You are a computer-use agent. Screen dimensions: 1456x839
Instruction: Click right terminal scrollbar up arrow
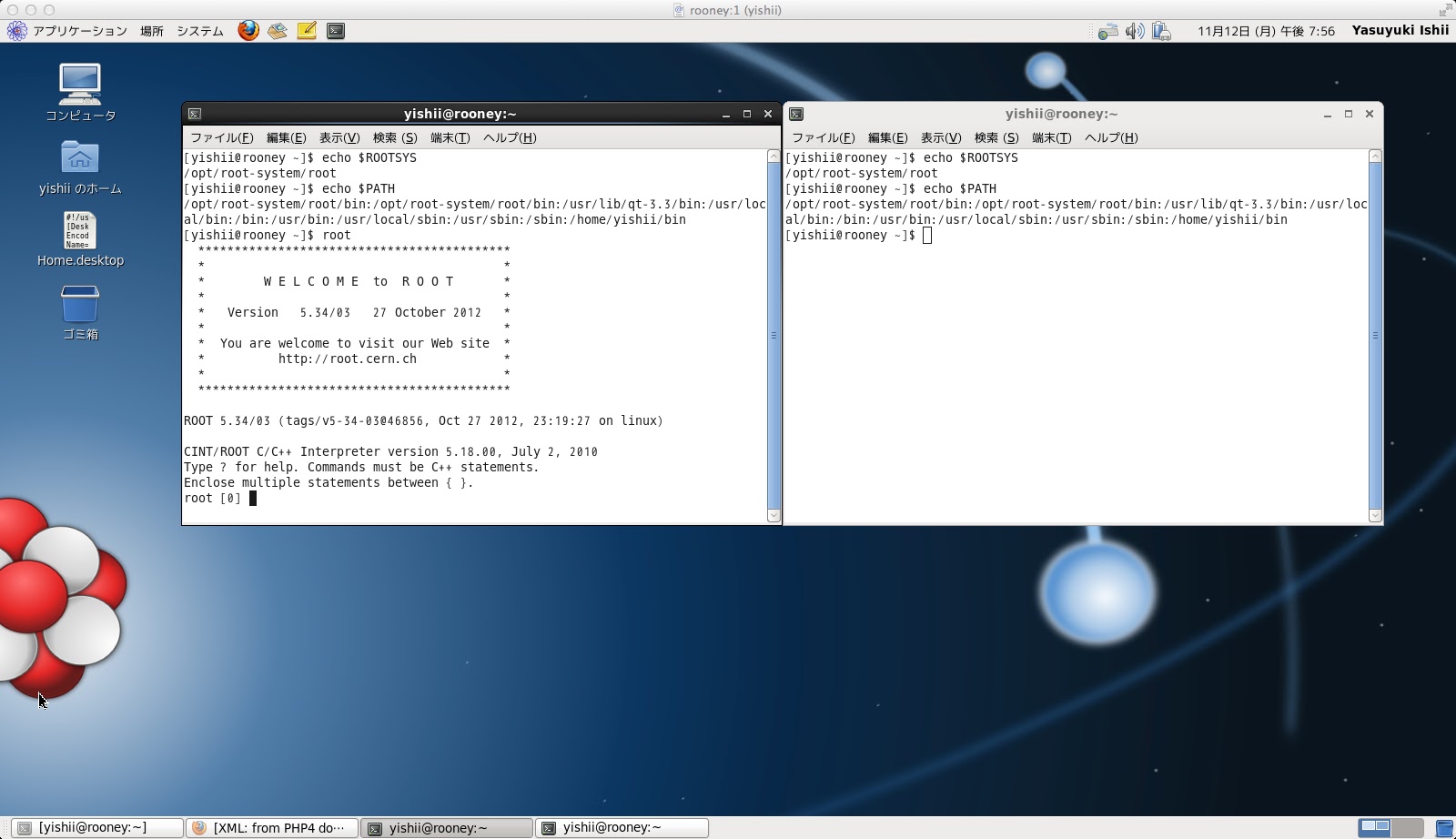1375,157
